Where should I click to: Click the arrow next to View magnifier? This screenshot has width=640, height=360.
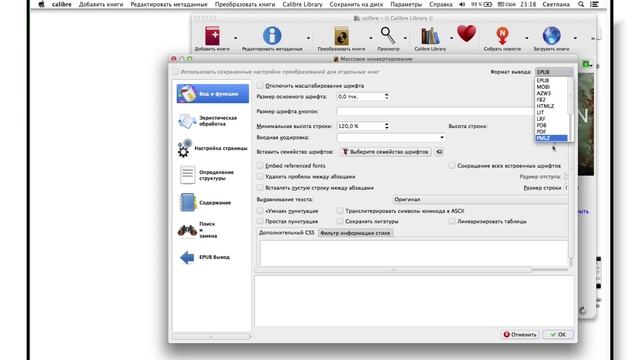(x=405, y=38)
